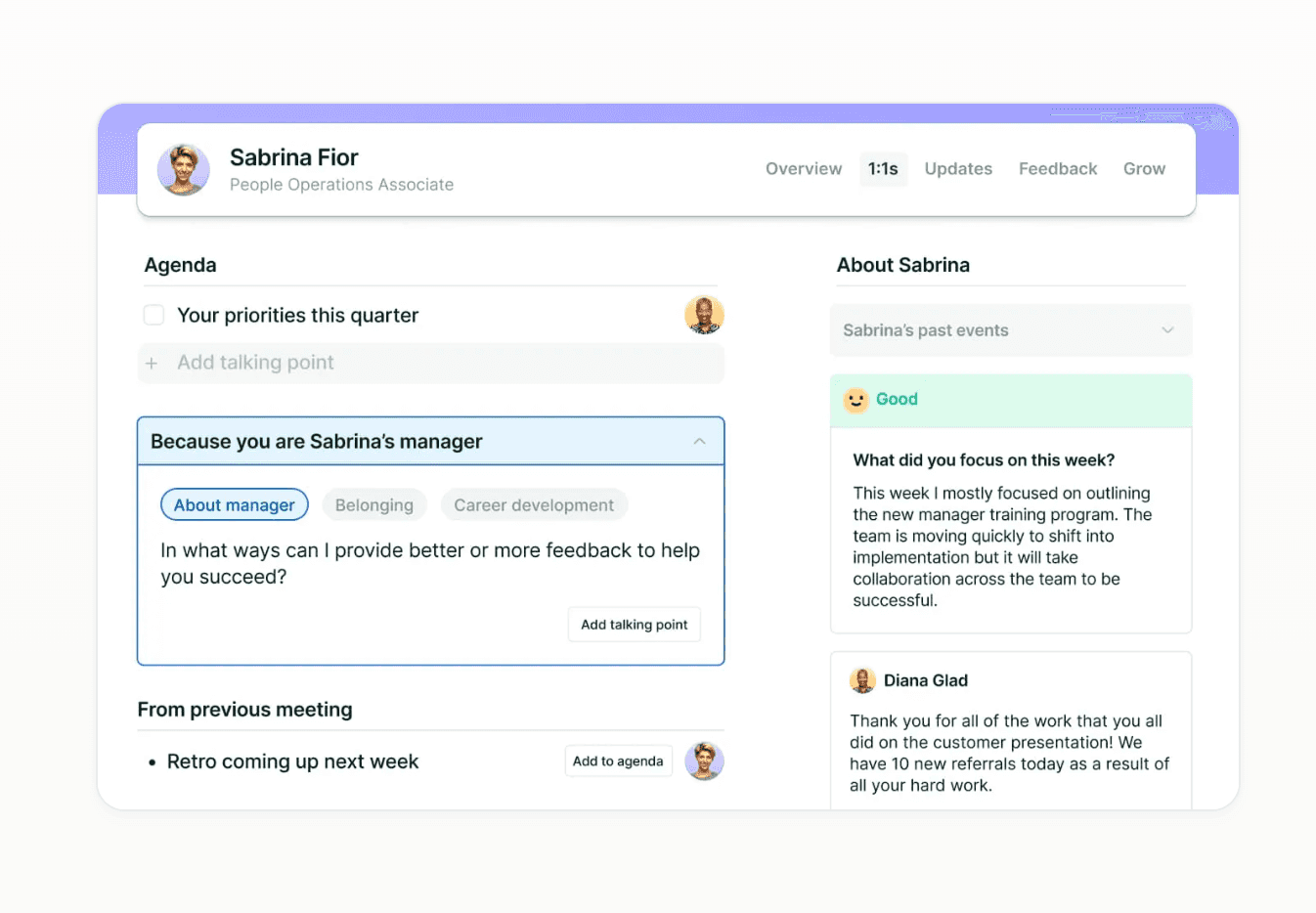Select the 1:1s tab
This screenshot has height=913, width=1316.
point(883,169)
